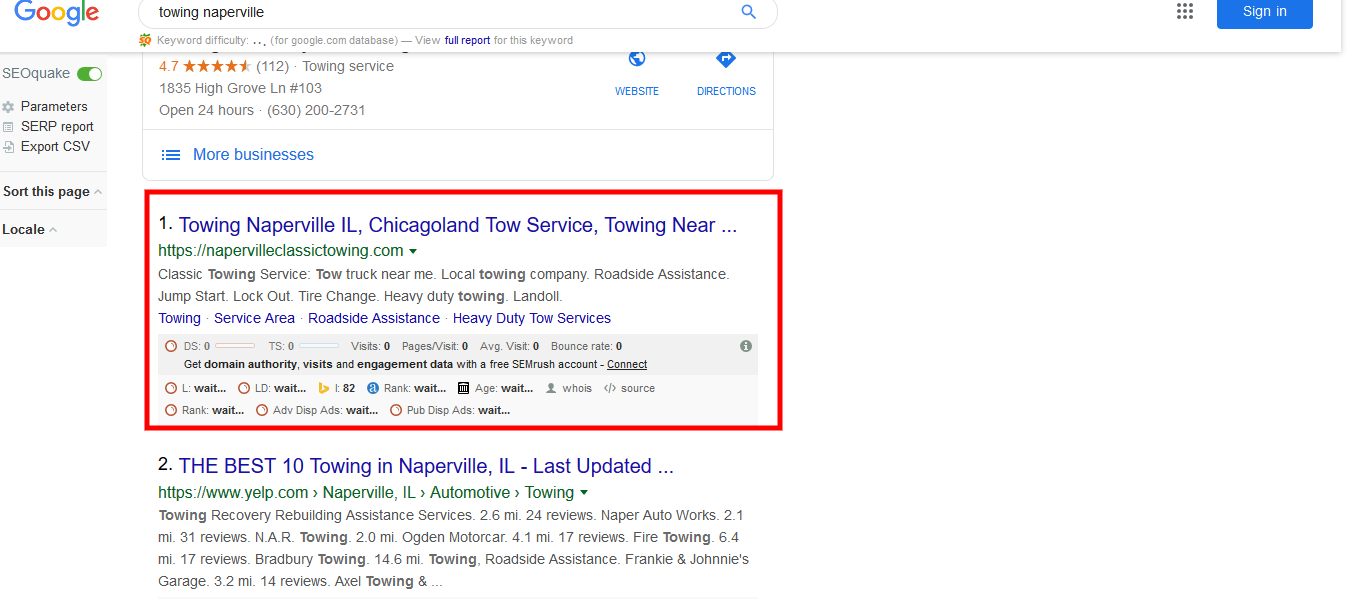This screenshot has height=599, width=1350.
Task: Open the whois link
Action: (577, 389)
